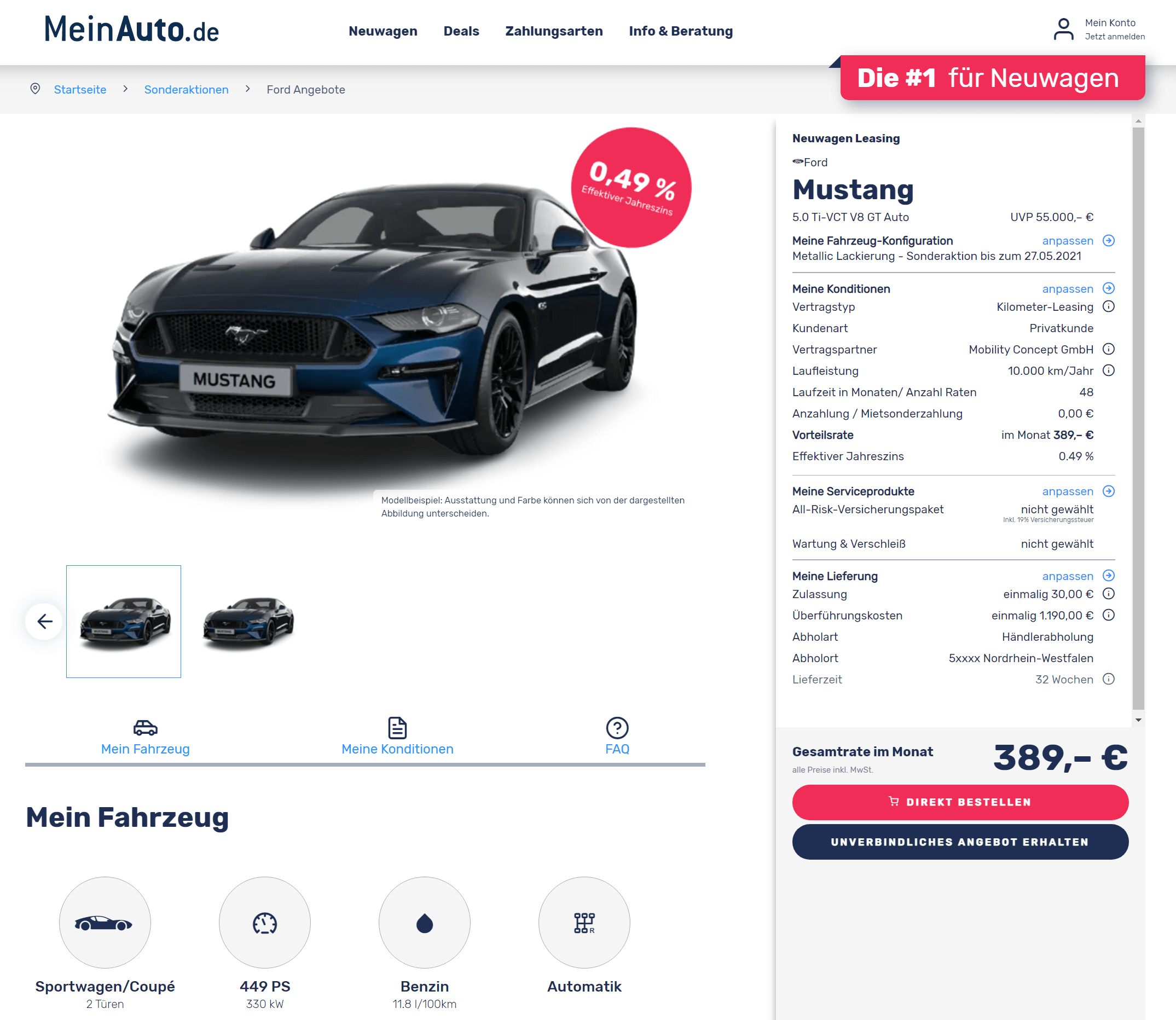Click the info icon beside Mobility Concept GmbH
Viewport: 1176px width, 1020px height.
tap(1108, 350)
